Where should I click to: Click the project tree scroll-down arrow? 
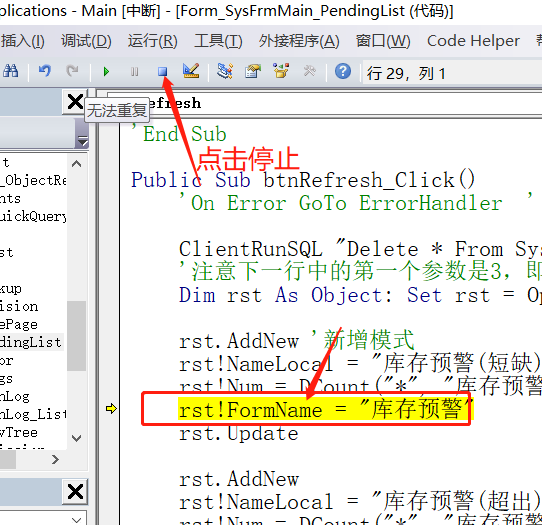click(76, 438)
